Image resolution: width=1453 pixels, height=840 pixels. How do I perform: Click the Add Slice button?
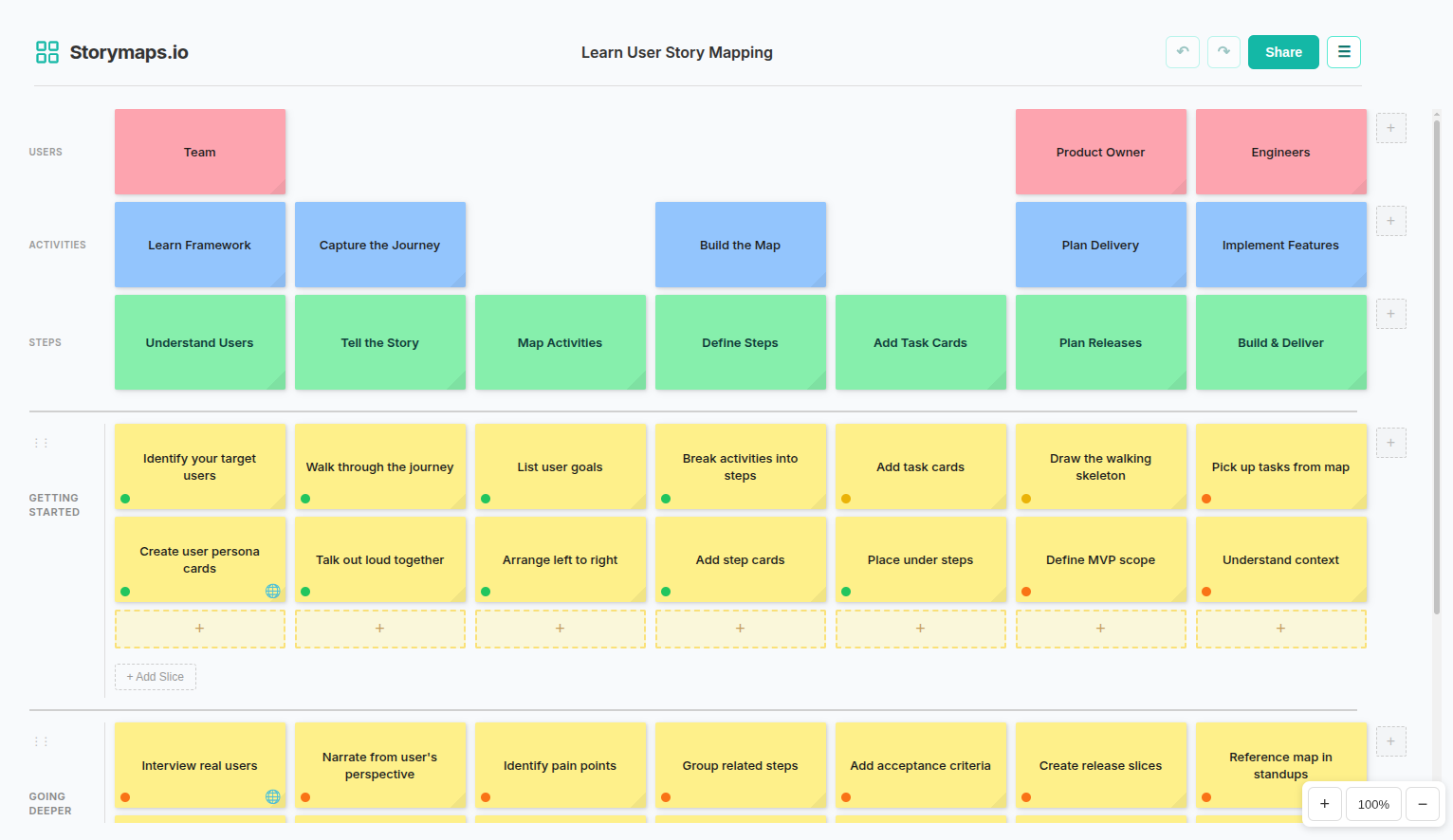[156, 677]
